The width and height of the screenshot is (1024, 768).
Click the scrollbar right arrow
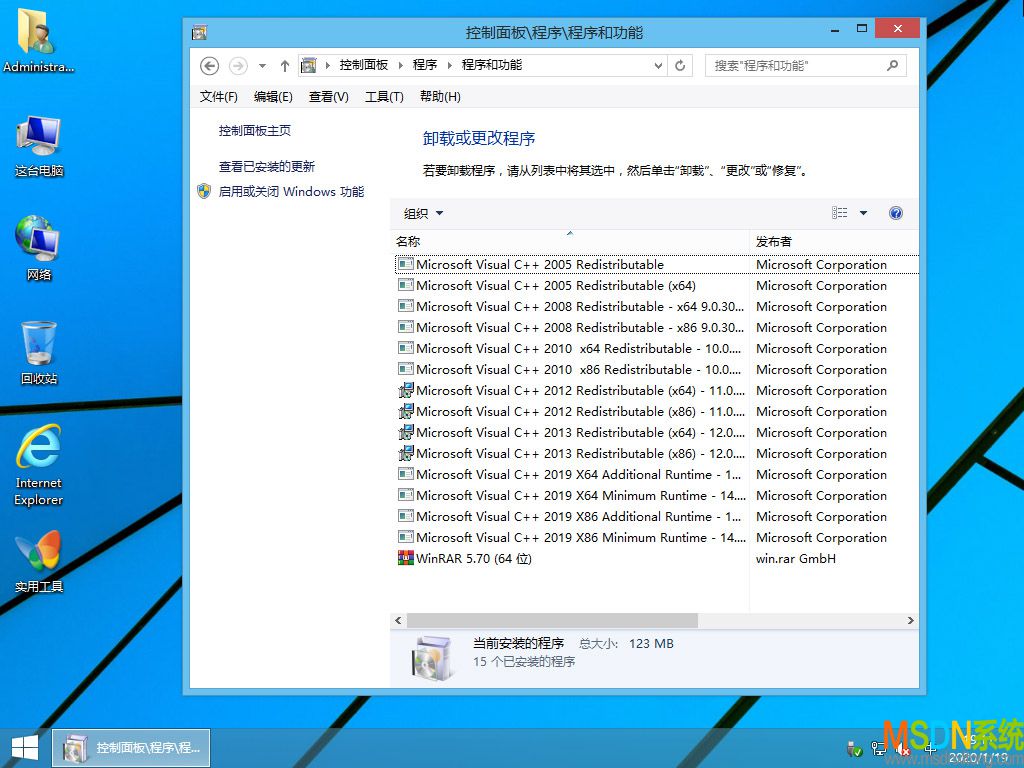click(x=910, y=620)
